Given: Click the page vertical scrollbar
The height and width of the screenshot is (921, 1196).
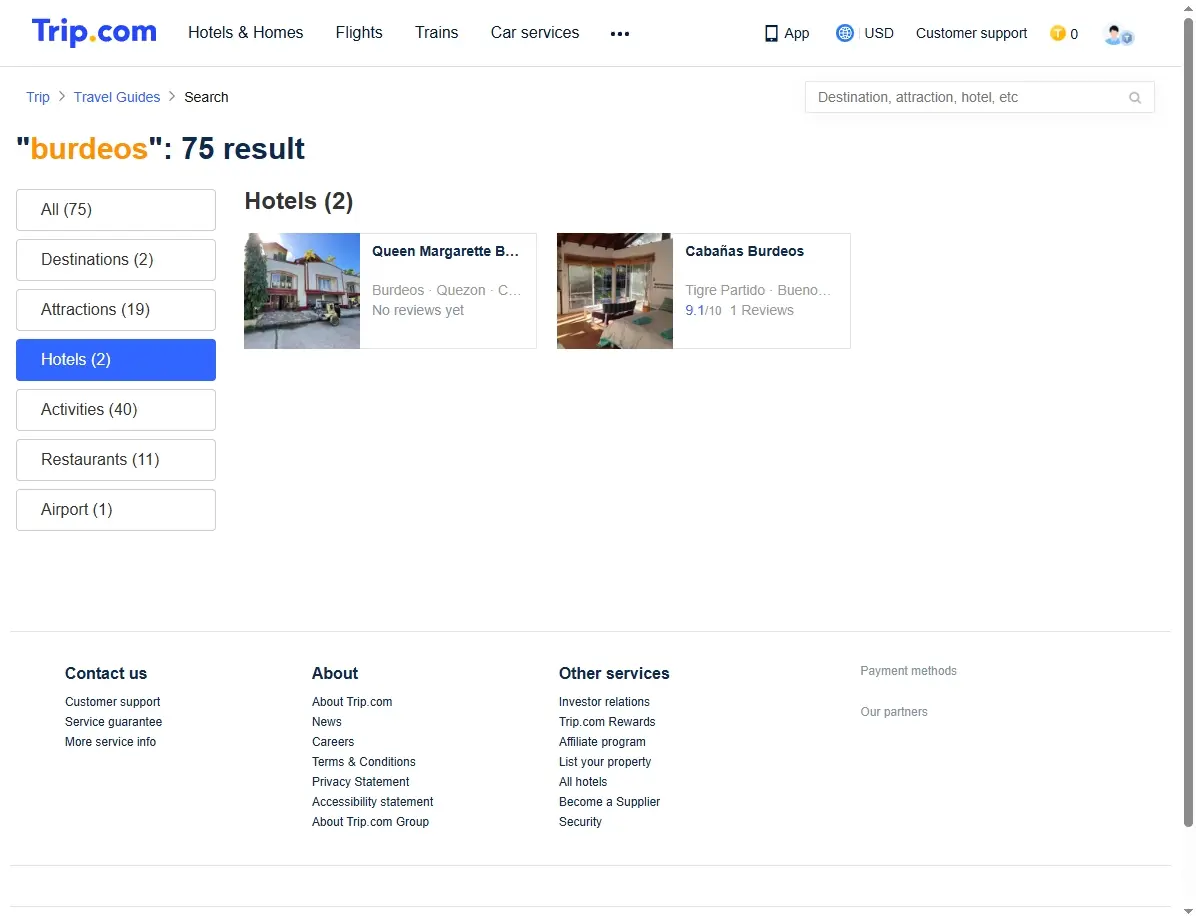Looking at the screenshot, I should point(1188,421).
